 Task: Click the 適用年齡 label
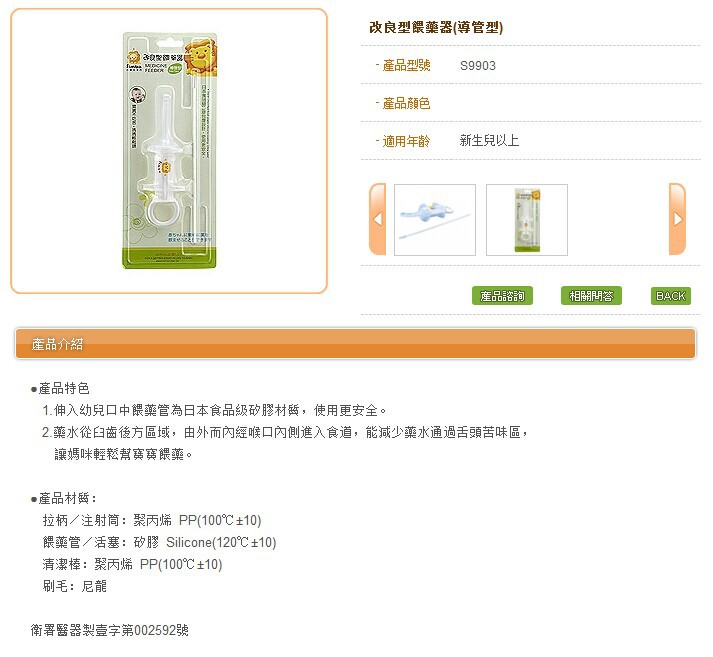coord(406,141)
